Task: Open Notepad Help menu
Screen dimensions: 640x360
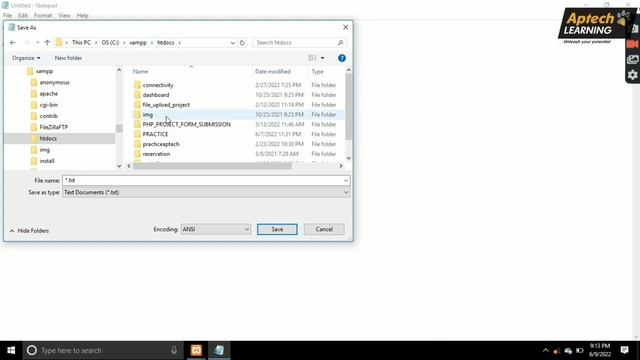Action: click(x=82, y=16)
